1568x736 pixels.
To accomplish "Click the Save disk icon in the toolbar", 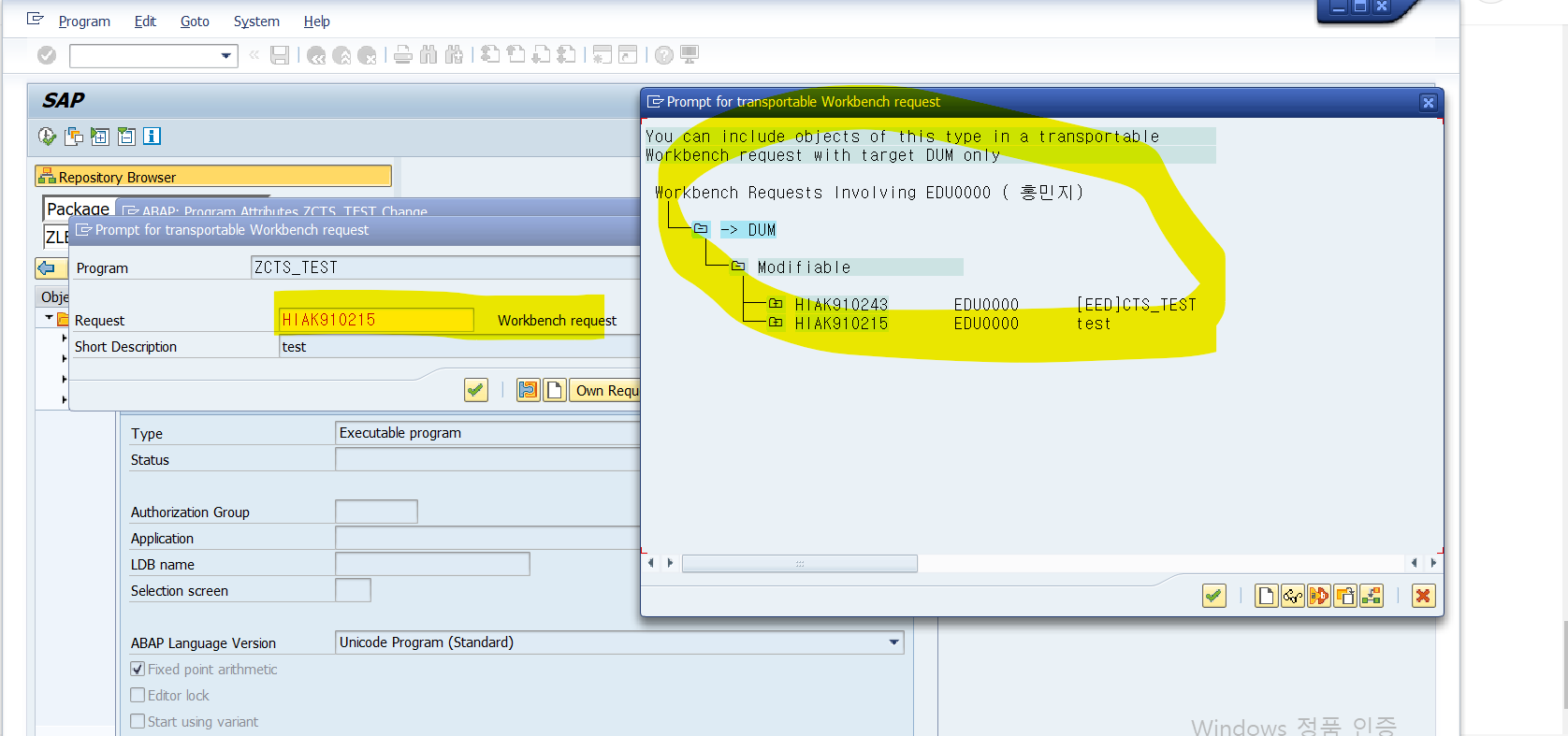I will click(280, 55).
